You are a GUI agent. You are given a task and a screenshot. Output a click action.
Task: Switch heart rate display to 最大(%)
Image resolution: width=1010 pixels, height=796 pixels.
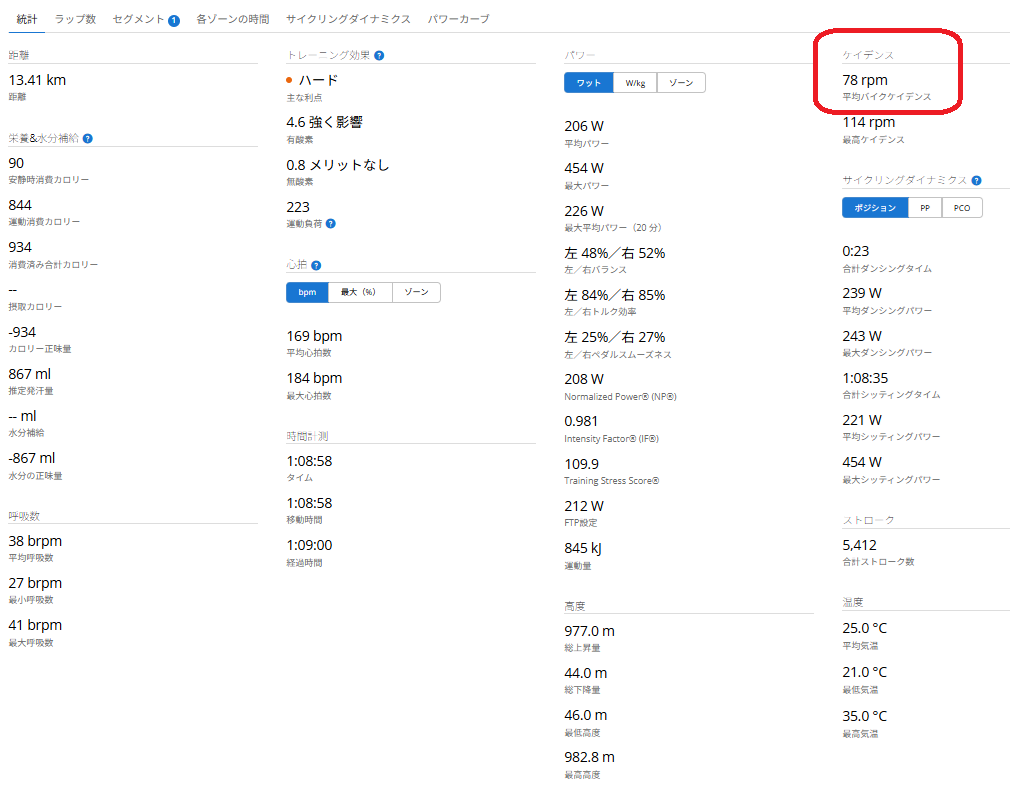point(359,292)
